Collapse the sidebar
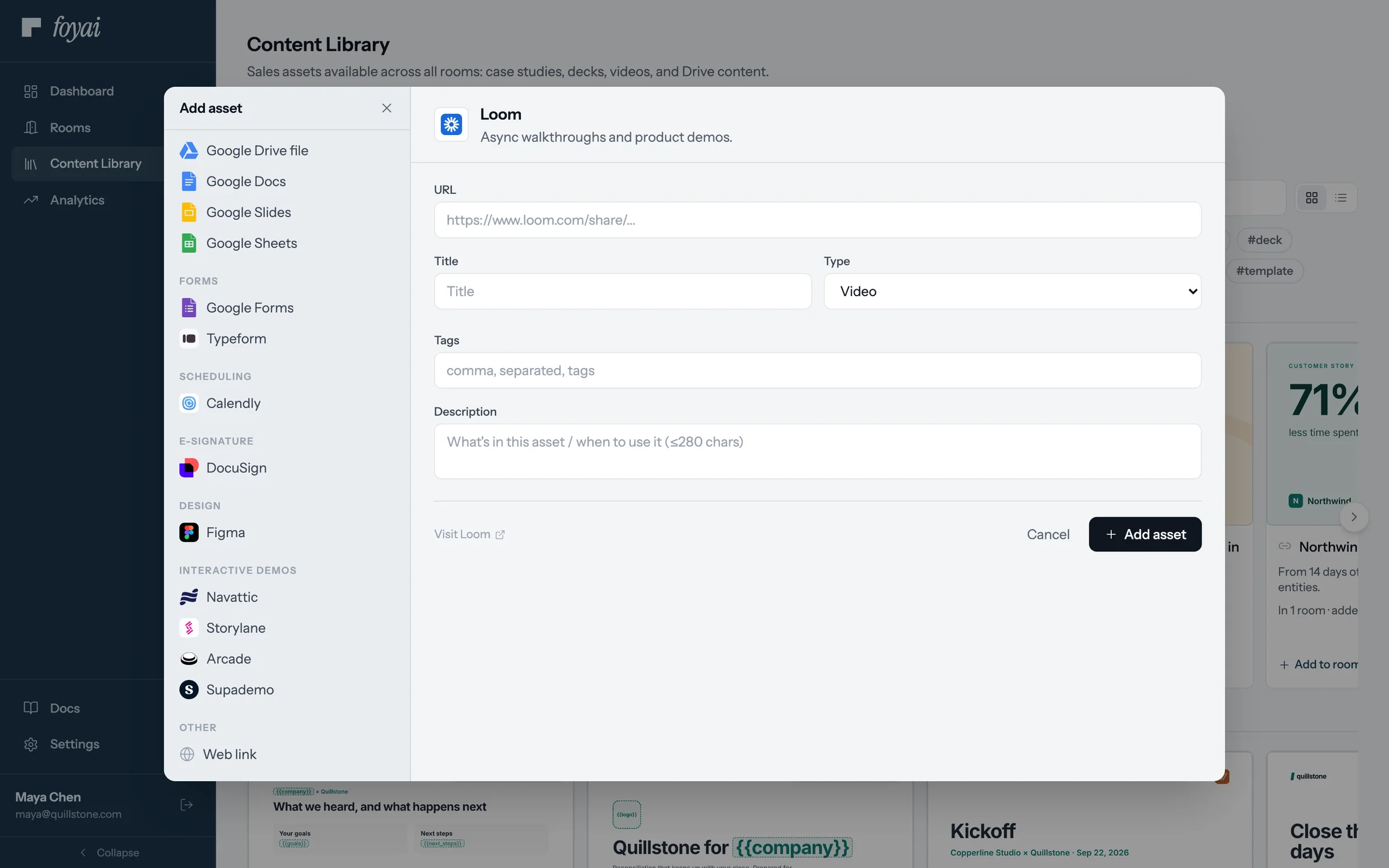Viewport: 1389px width, 868px height. (108, 852)
